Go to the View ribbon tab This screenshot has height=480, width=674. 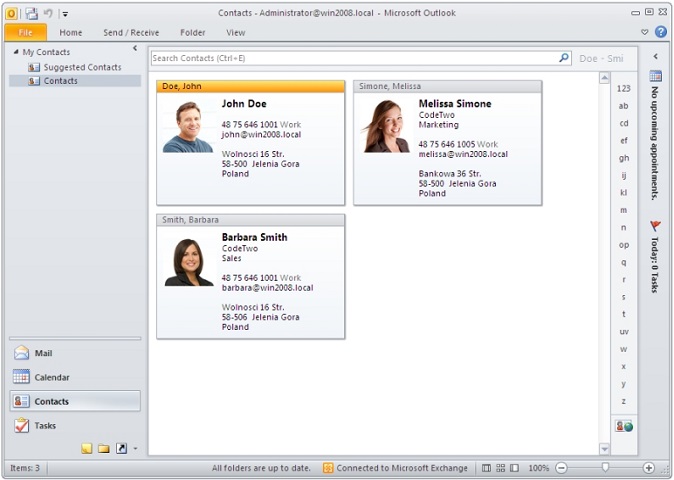click(236, 33)
